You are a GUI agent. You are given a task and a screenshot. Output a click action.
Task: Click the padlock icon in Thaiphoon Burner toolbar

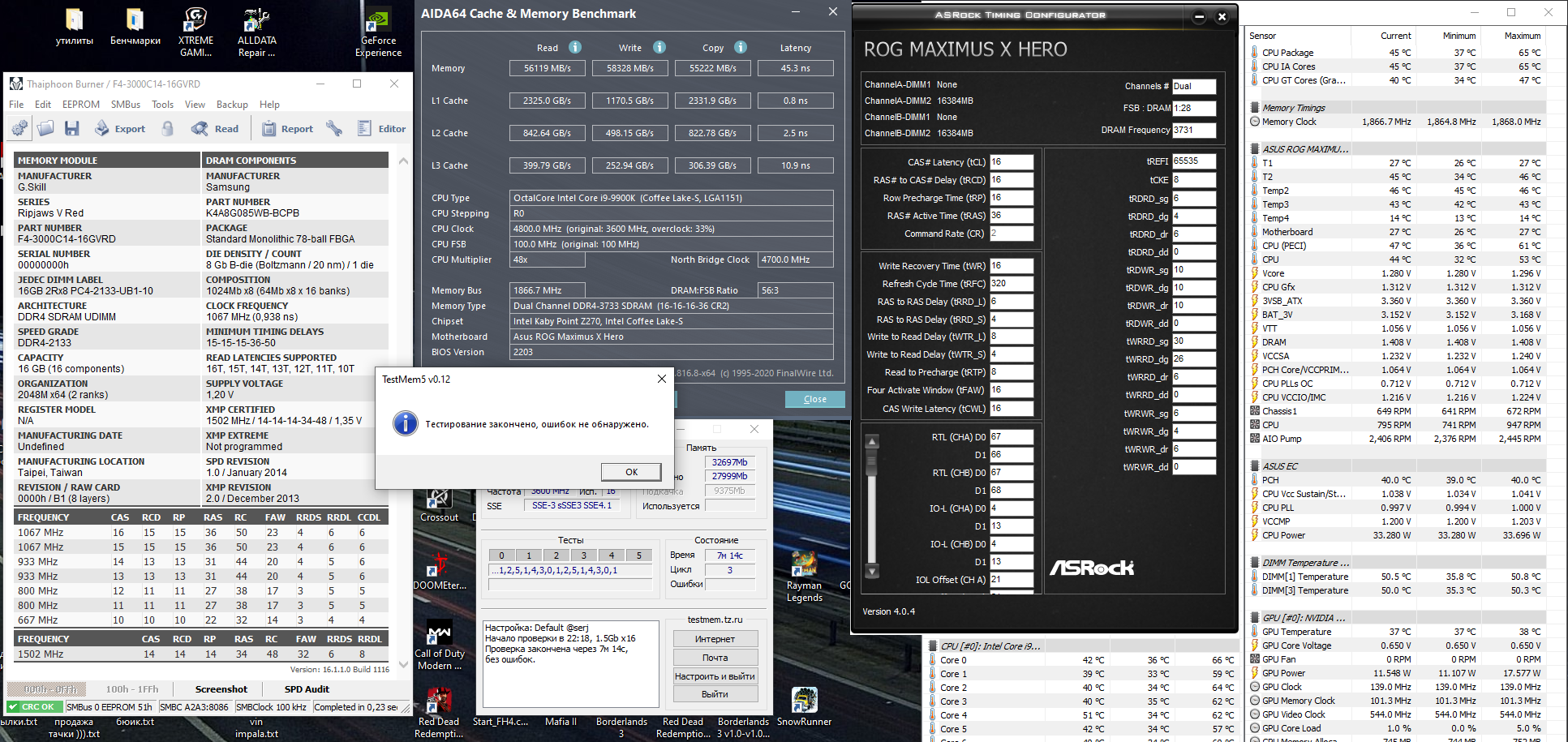(x=167, y=128)
